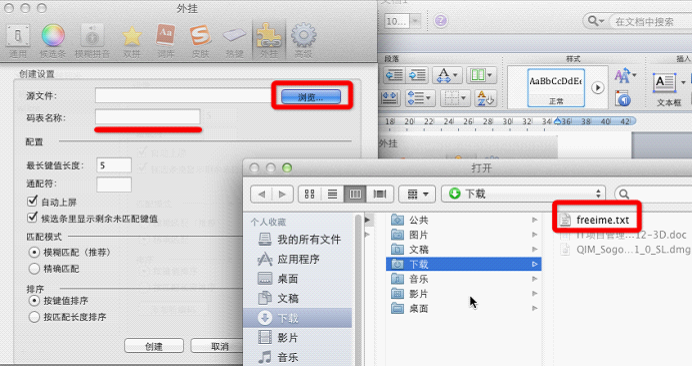The image size is (692, 366).
Task: Switch file dialog to icon view
Action: pyautogui.click(x=310, y=194)
